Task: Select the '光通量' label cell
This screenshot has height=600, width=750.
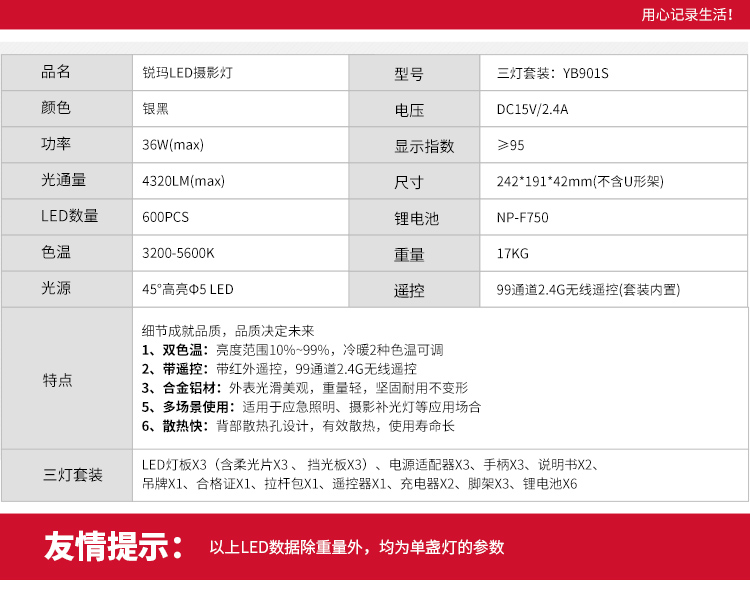Action: (67, 181)
